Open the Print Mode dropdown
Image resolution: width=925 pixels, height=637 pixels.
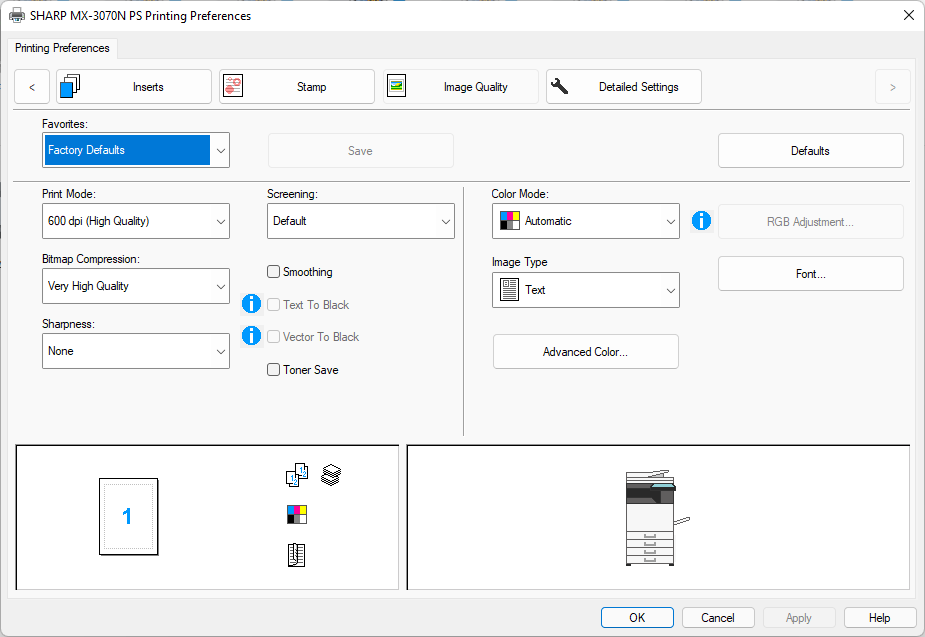tap(136, 221)
